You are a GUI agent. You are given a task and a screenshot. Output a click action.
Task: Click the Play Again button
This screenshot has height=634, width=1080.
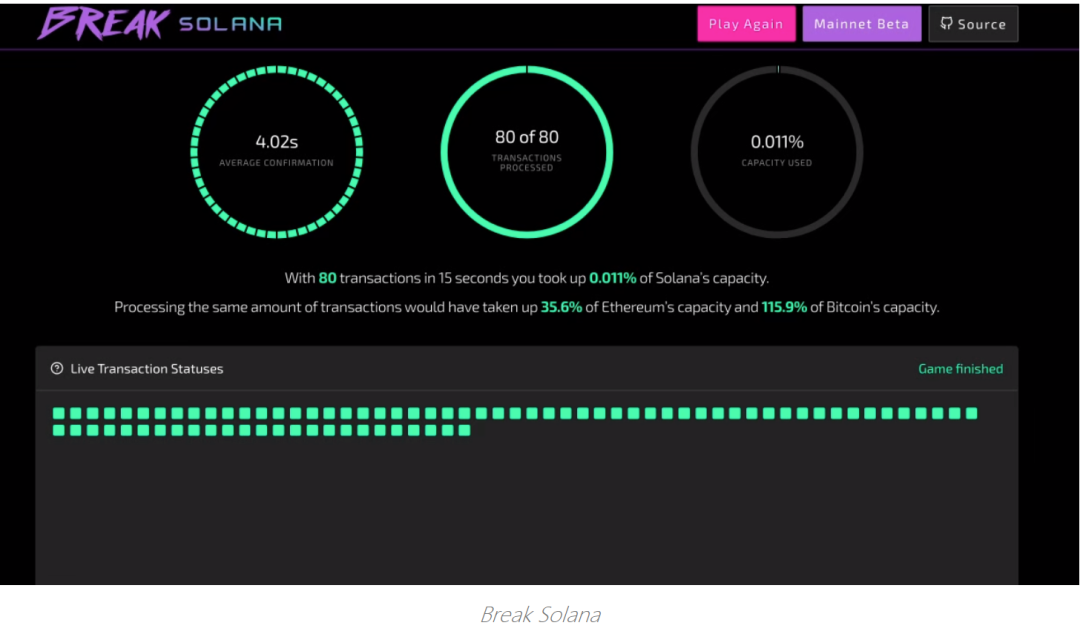click(746, 24)
